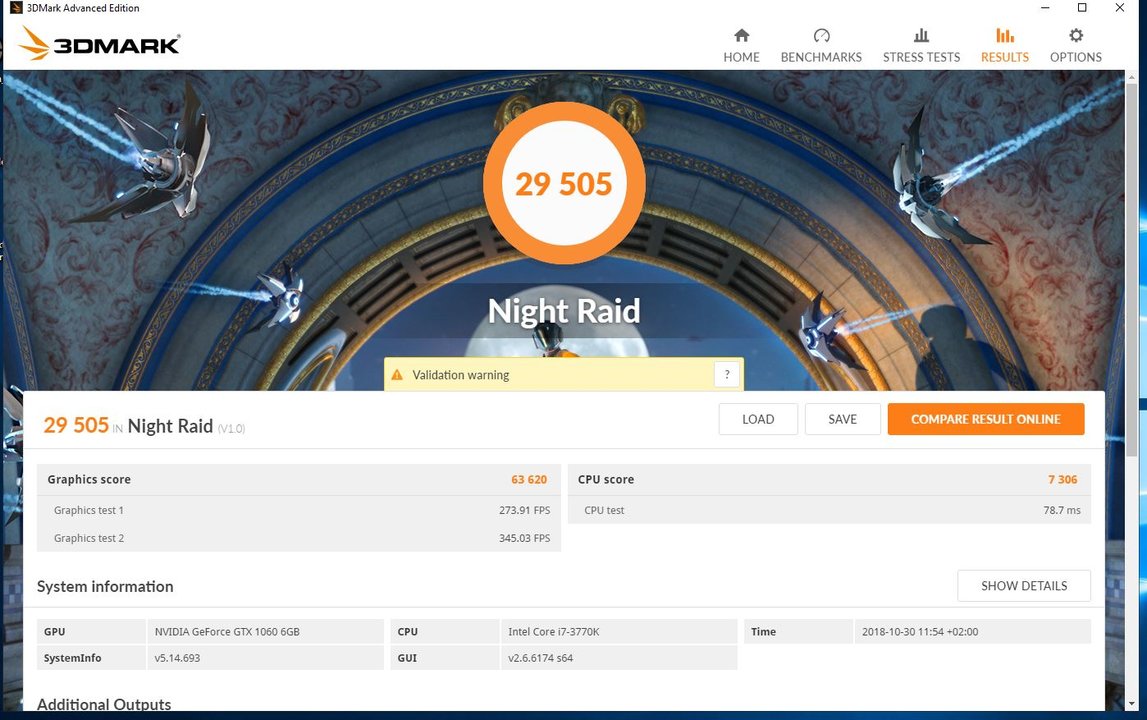
Task: Load a saved result with LOAD
Action: coord(758,419)
